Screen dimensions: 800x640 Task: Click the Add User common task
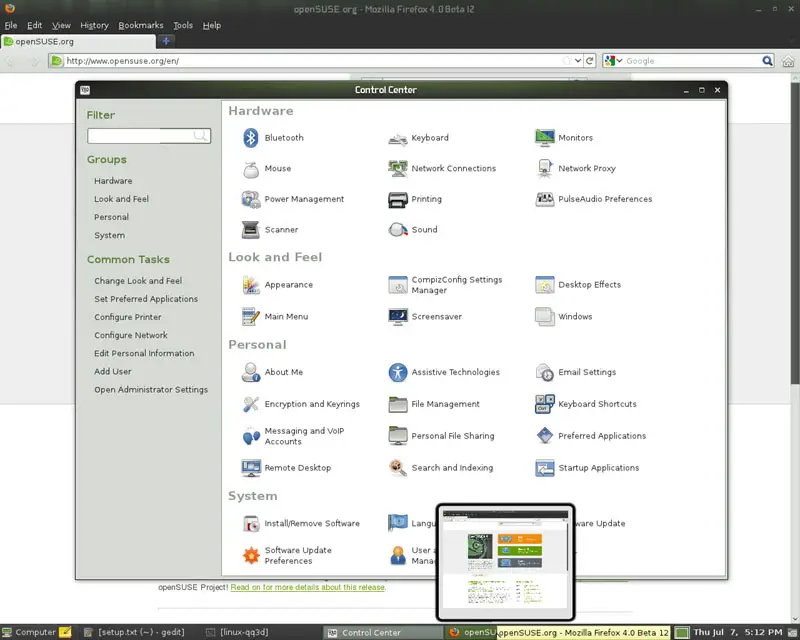112,372
